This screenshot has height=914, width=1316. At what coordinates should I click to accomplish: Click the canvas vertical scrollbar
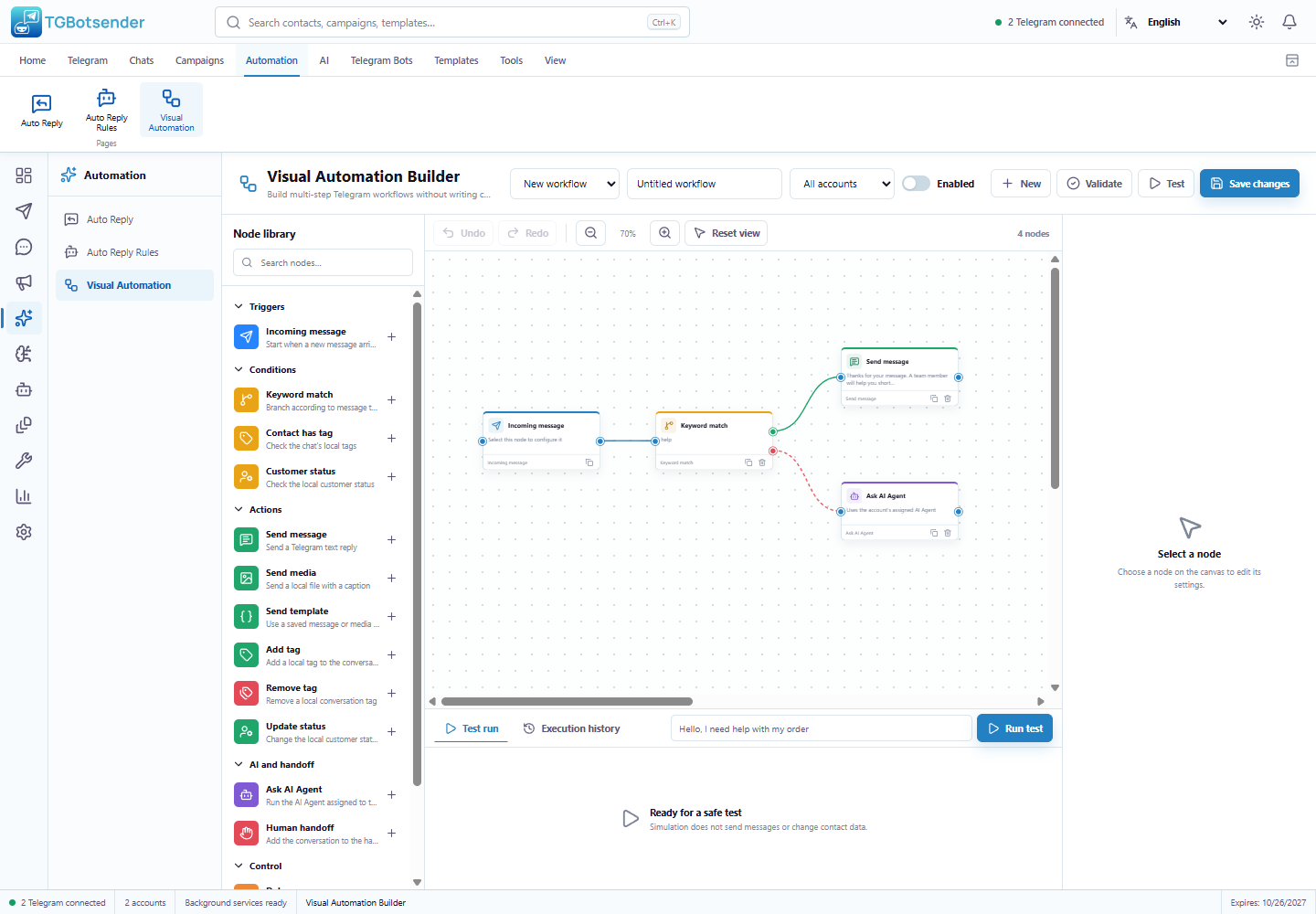[1055, 378]
